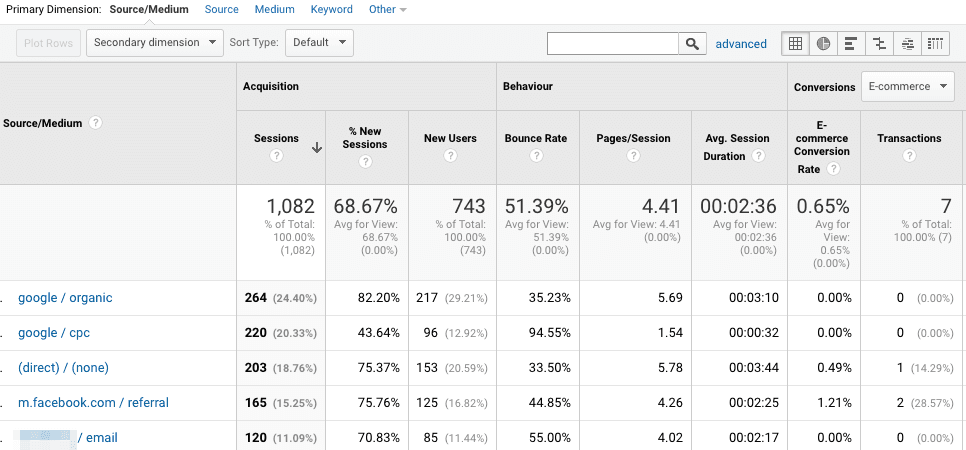Click total sessions value 1,082
This screenshot has width=966, height=450.
290,206
